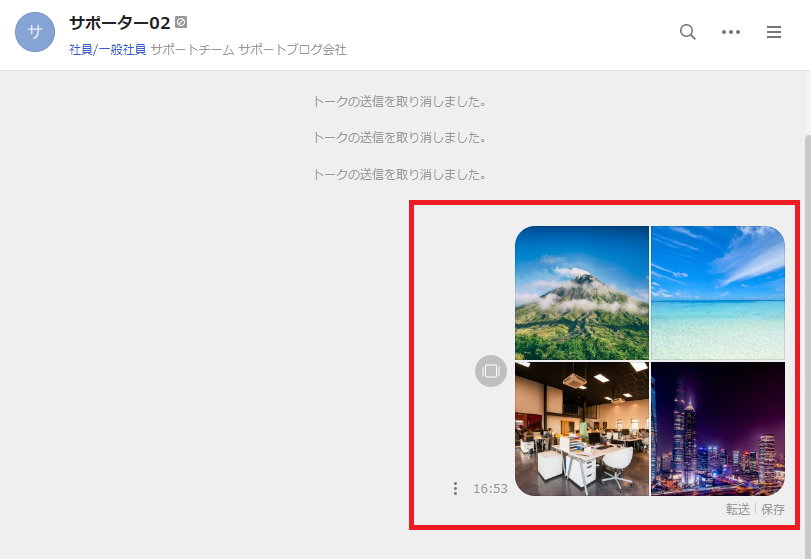The image size is (811, 559).
Task: Open the night city skyline photo
Action: pos(718,429)
